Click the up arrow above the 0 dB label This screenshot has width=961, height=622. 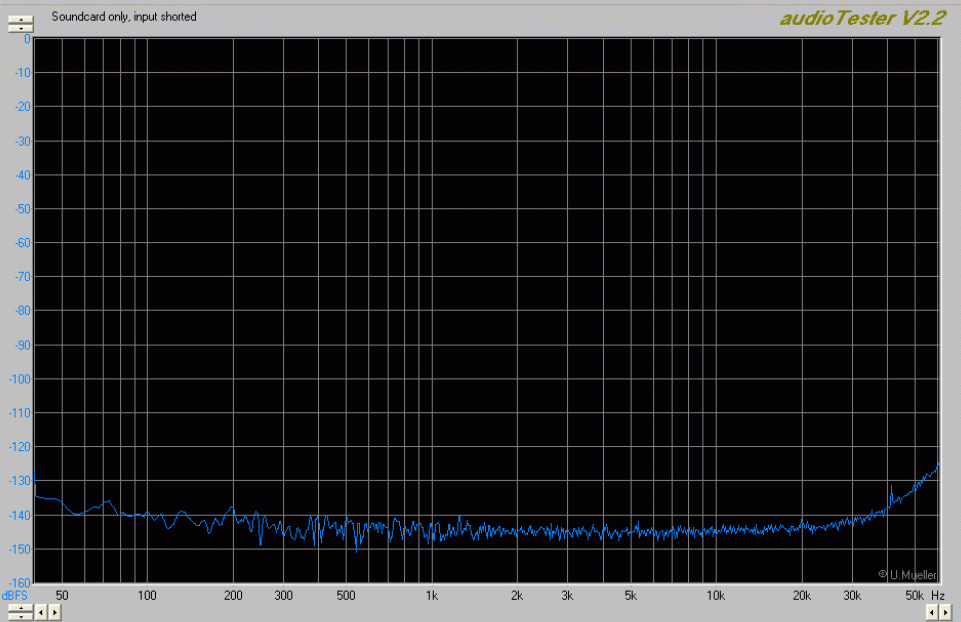(19, 18)
